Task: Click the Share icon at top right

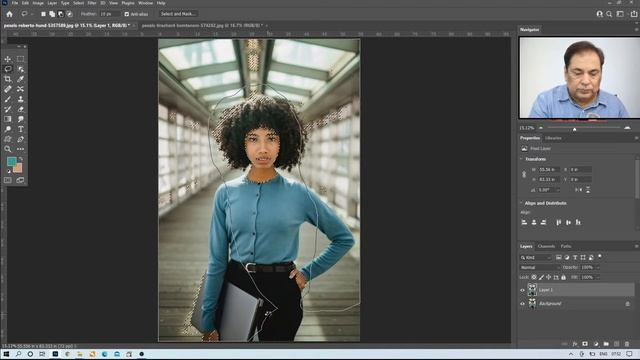Action: [x=633, y=14]
